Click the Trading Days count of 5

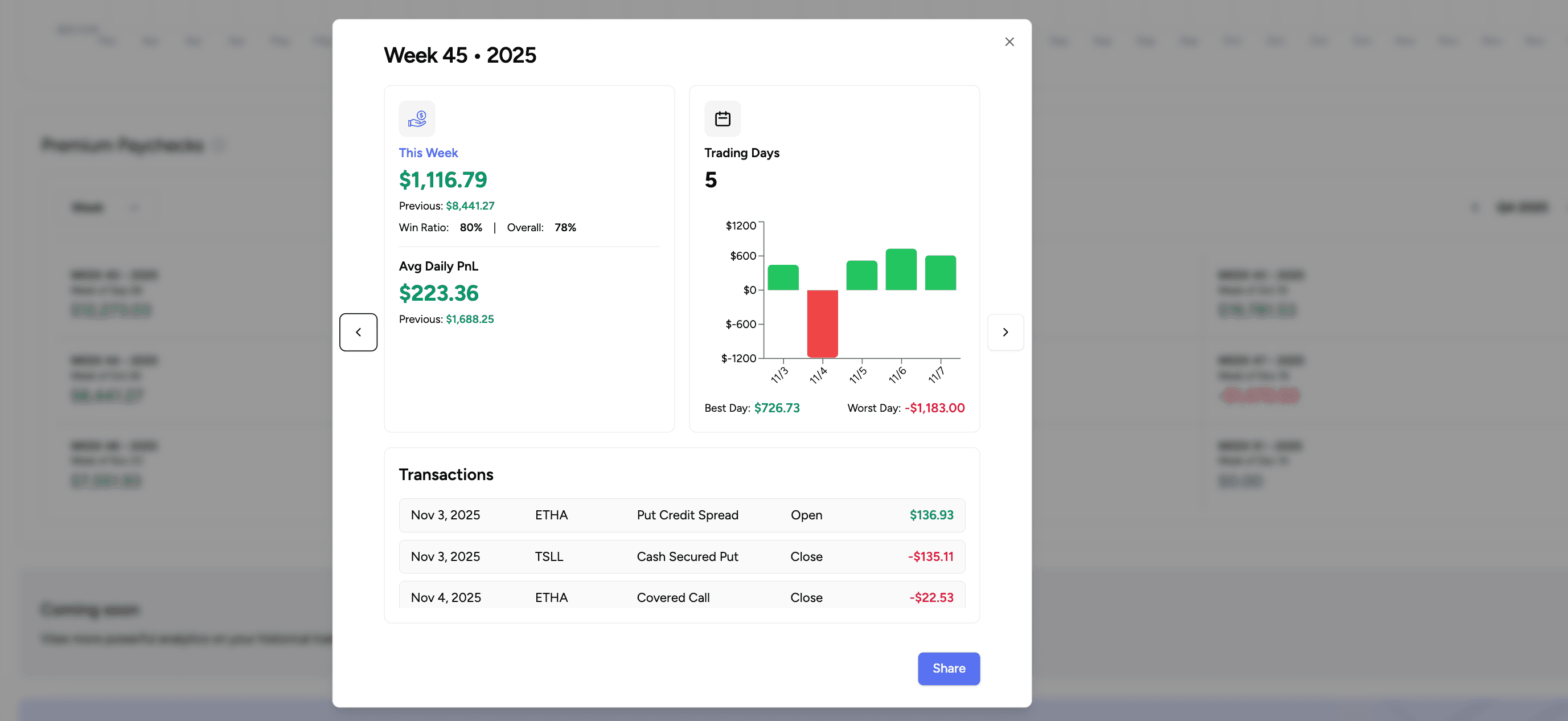pos(709,180)
